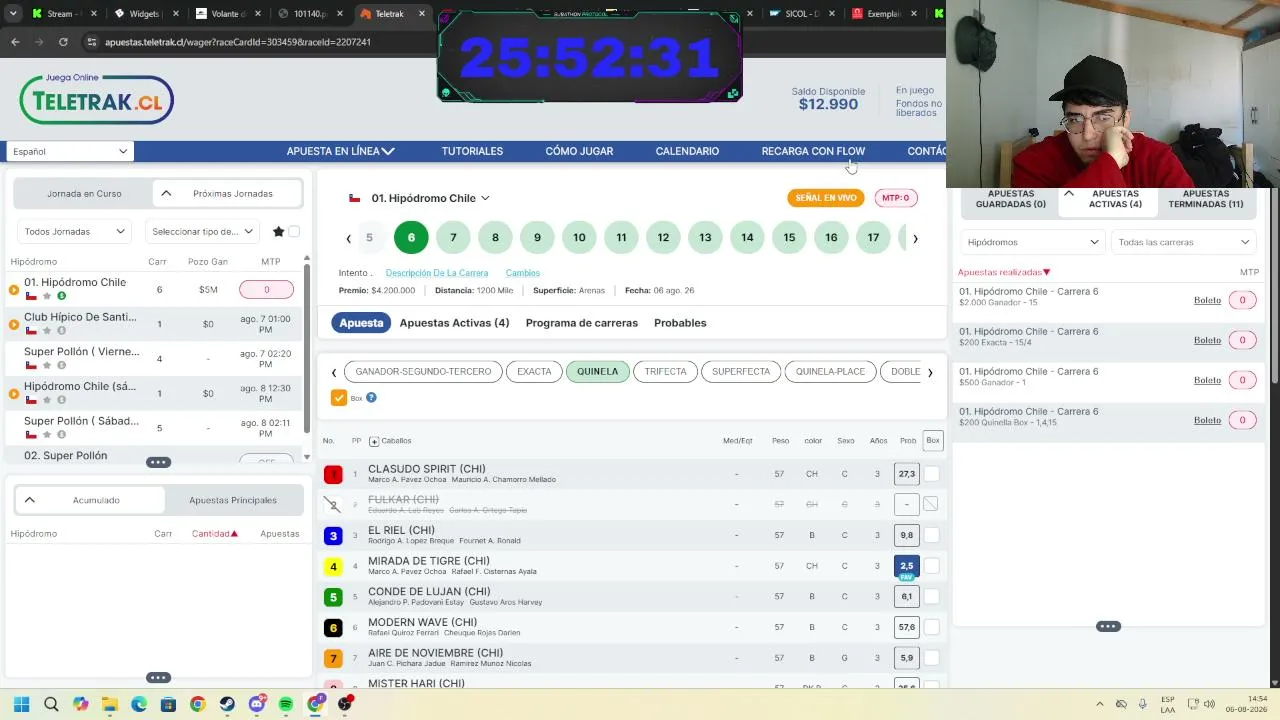The height and width of the screenshot is (720, 1280).
Task: Open the Apuestas Principales tab
Action: pos(233,500)
